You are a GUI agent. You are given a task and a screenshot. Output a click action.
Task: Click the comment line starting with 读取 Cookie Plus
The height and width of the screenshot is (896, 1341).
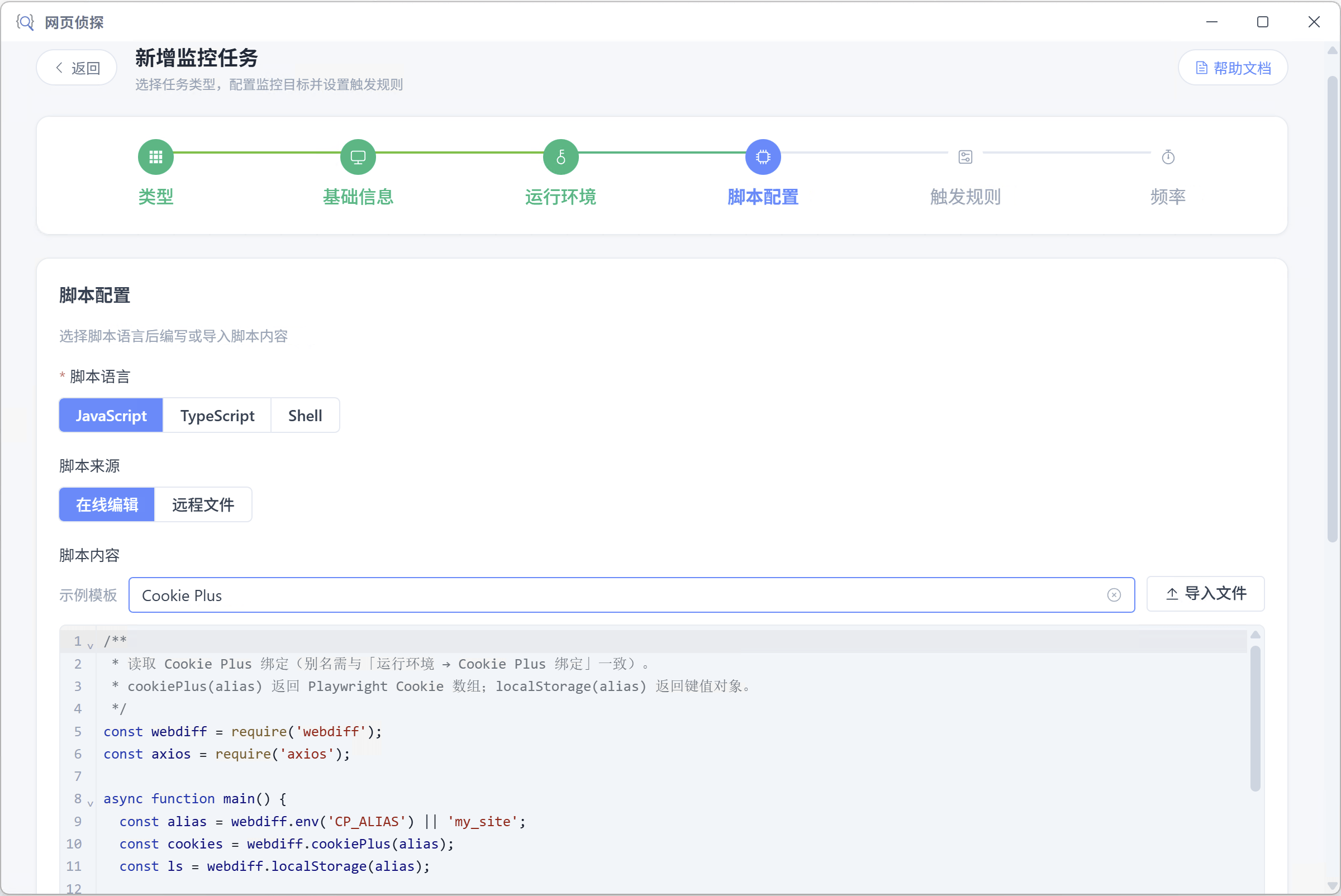tap(381, 664)
